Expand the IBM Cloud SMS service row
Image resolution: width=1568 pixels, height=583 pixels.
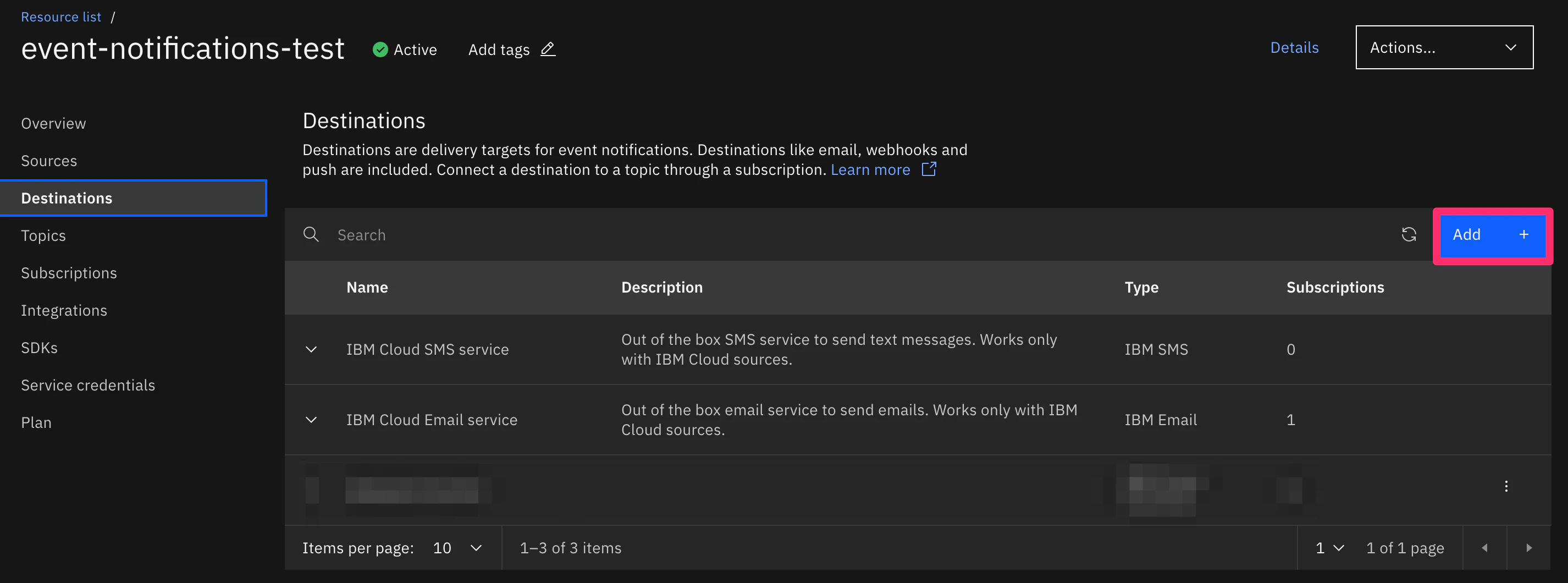click(311, 349)
